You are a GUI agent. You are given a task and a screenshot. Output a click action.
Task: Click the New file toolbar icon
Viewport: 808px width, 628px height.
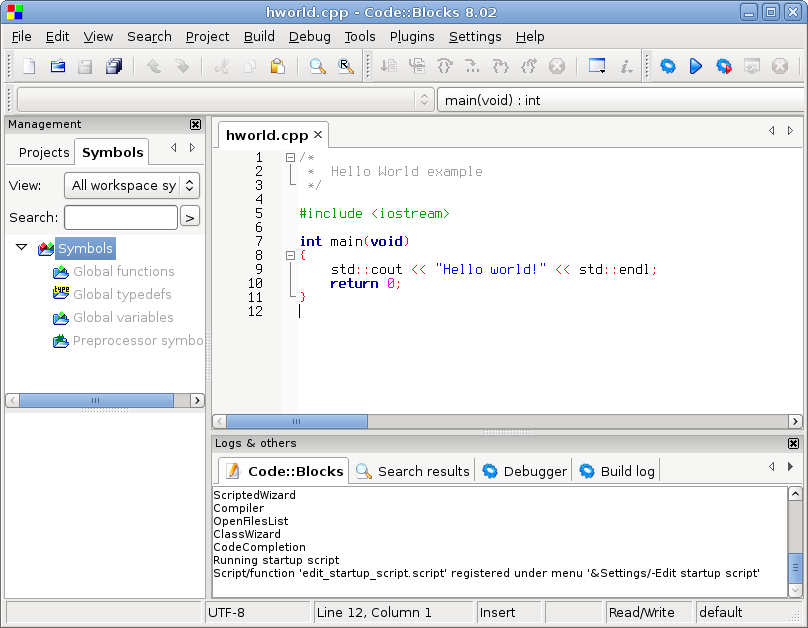click(29, 67)
